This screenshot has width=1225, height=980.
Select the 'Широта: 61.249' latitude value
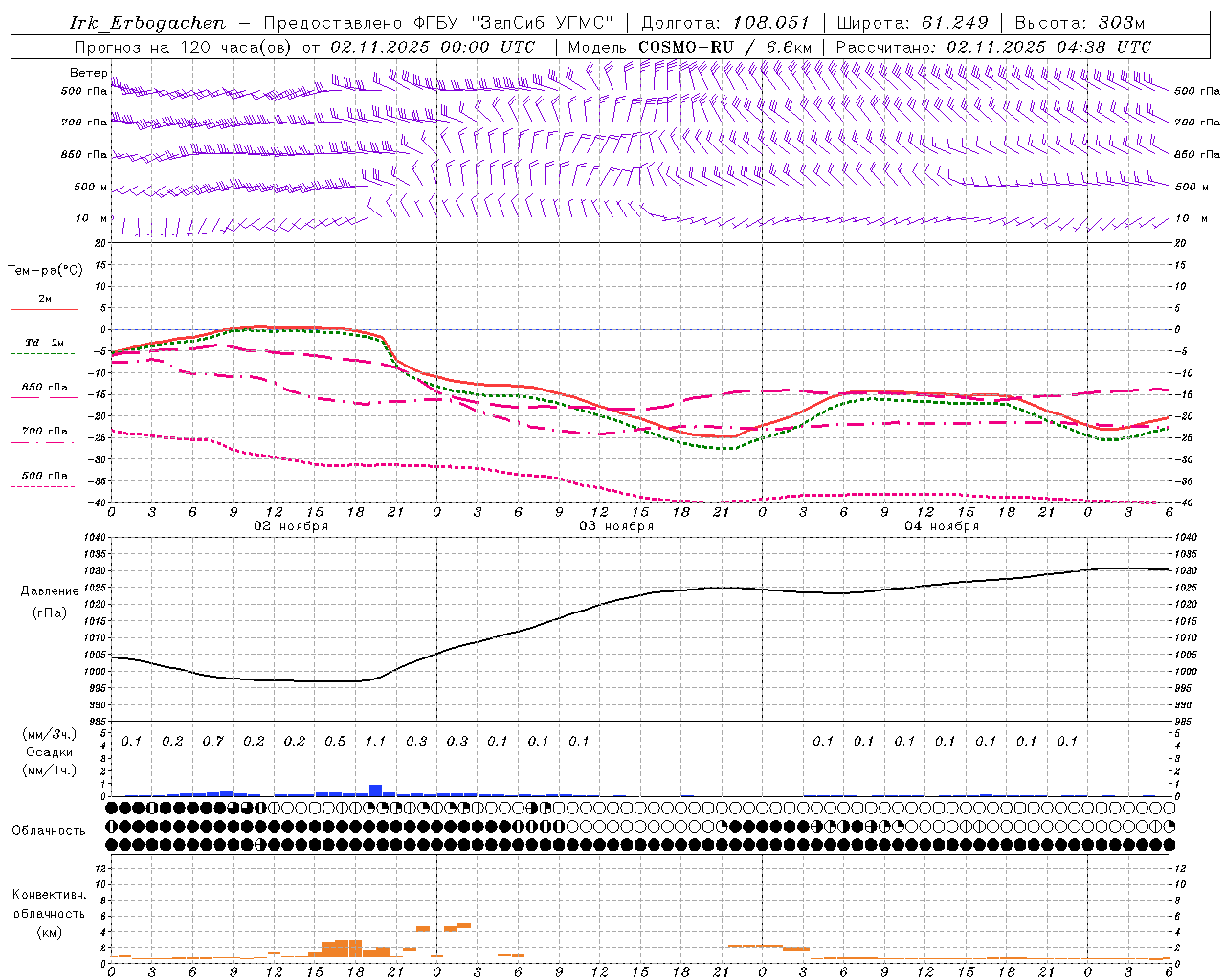coord(912,23)
